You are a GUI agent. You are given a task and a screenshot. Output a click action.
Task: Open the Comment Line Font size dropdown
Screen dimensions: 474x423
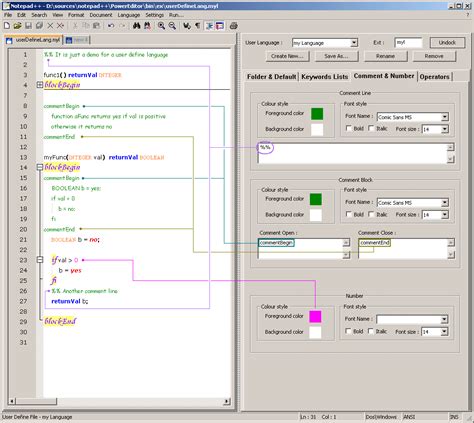(x=445, y=129)
